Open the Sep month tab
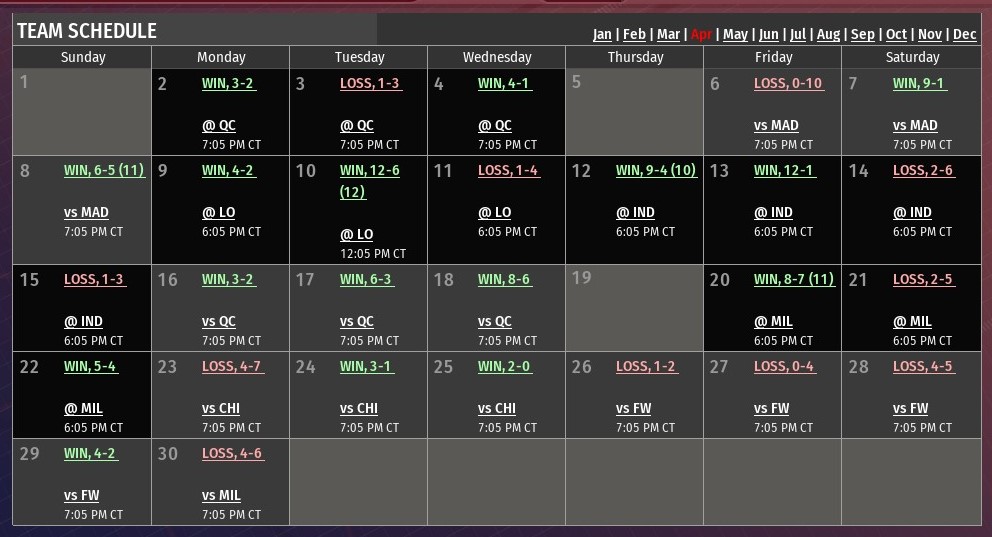This screenshot has width=992, height=537. coord(862,34)
